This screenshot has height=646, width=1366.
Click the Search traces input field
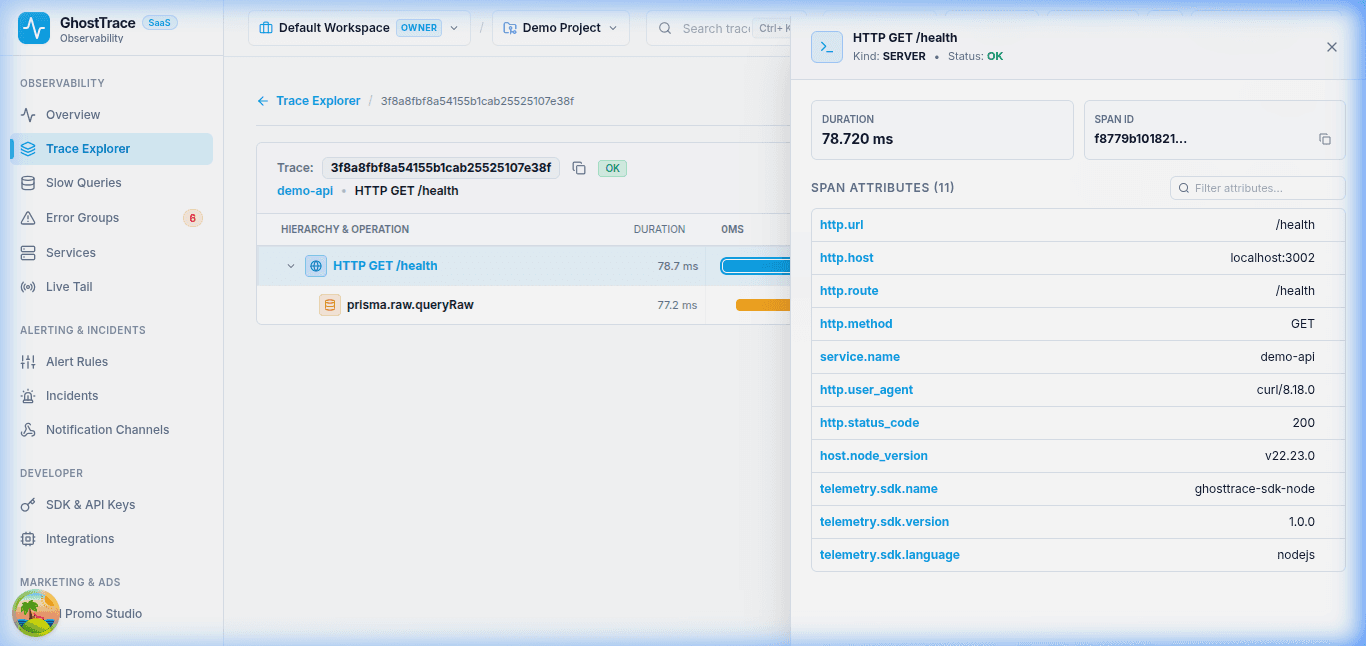click(716, 28)
